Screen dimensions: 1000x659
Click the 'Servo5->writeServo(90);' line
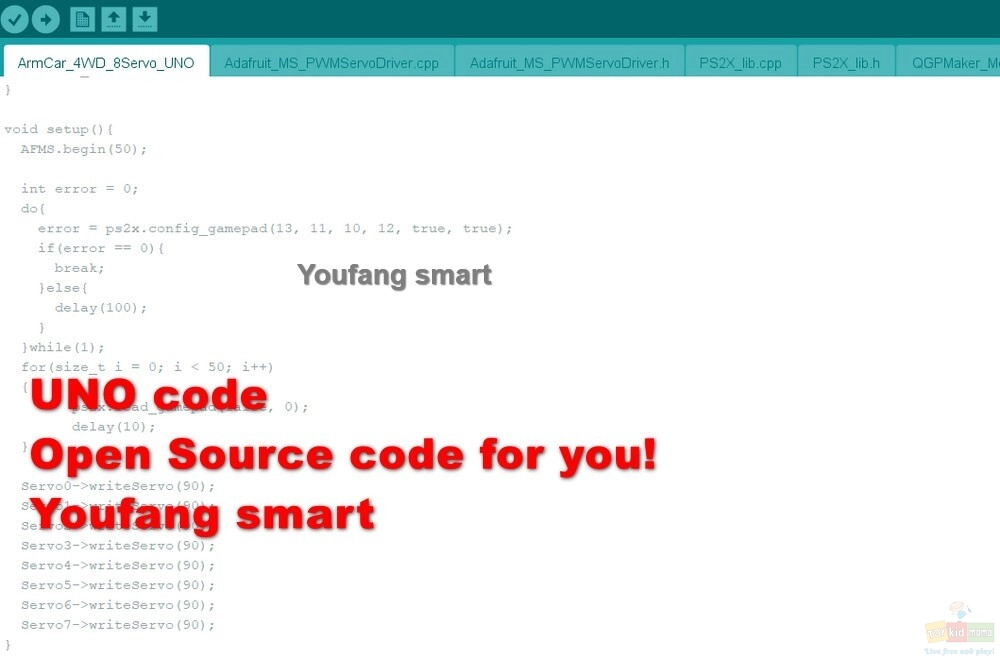[x=118, y=586]
